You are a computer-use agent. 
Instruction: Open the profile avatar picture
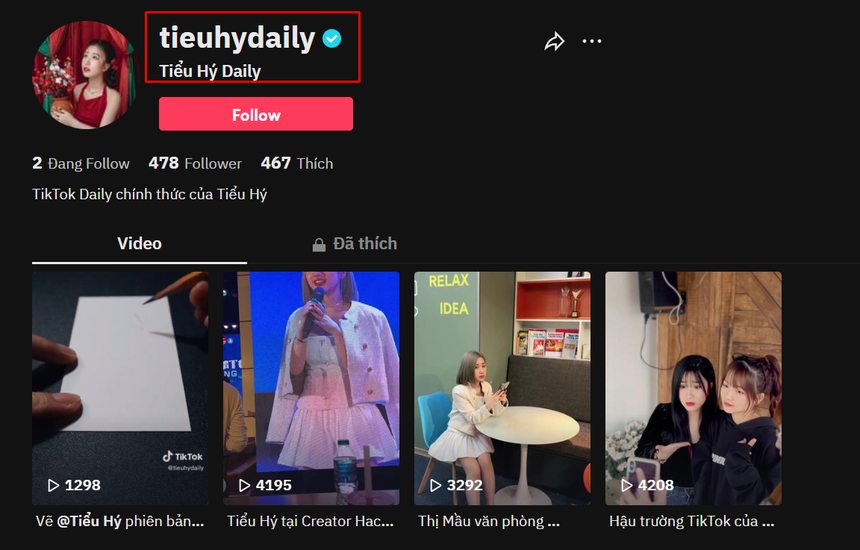coord(85,75)
